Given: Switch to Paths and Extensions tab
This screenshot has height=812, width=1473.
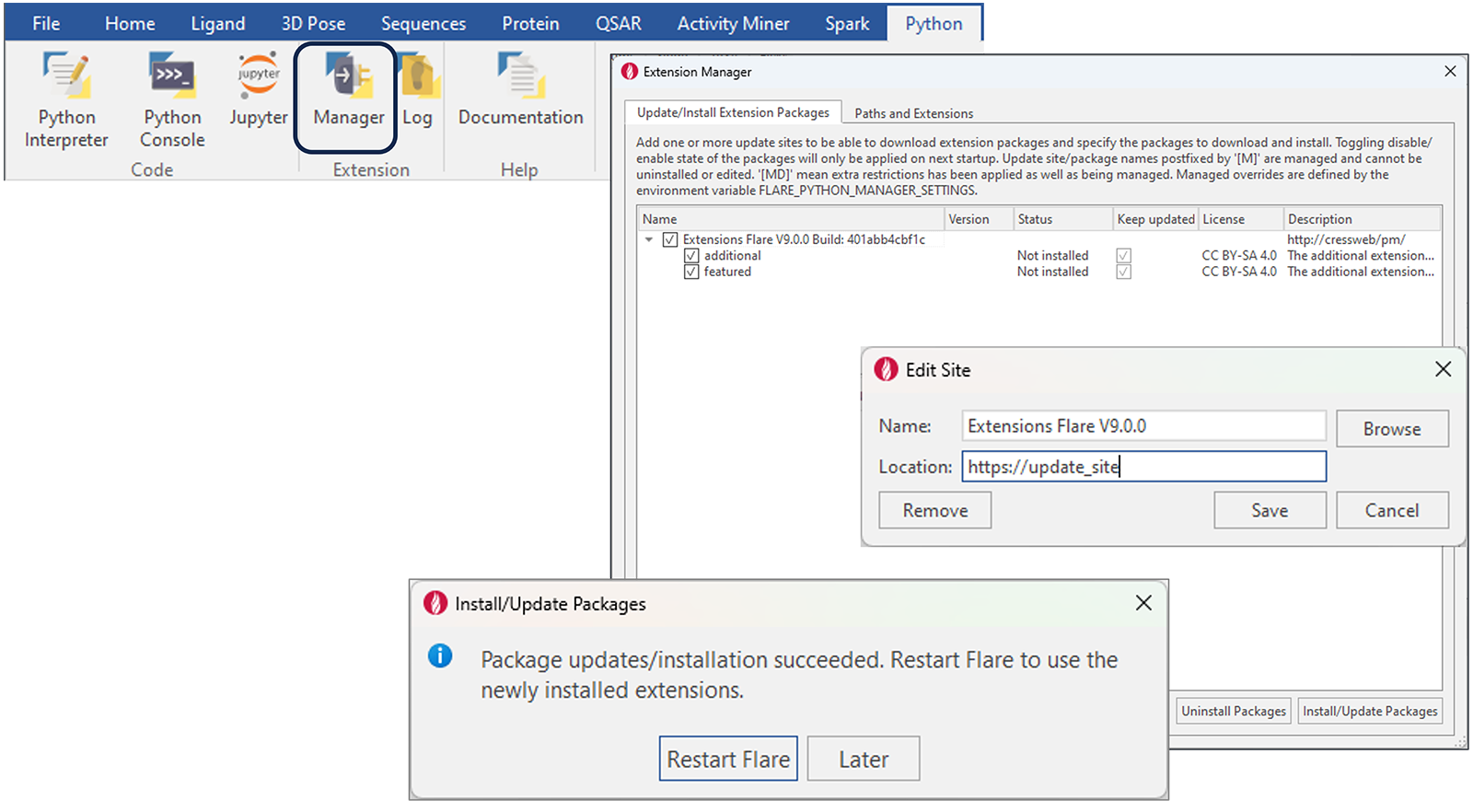Looking at the screenshot, I should click(913, 113).
